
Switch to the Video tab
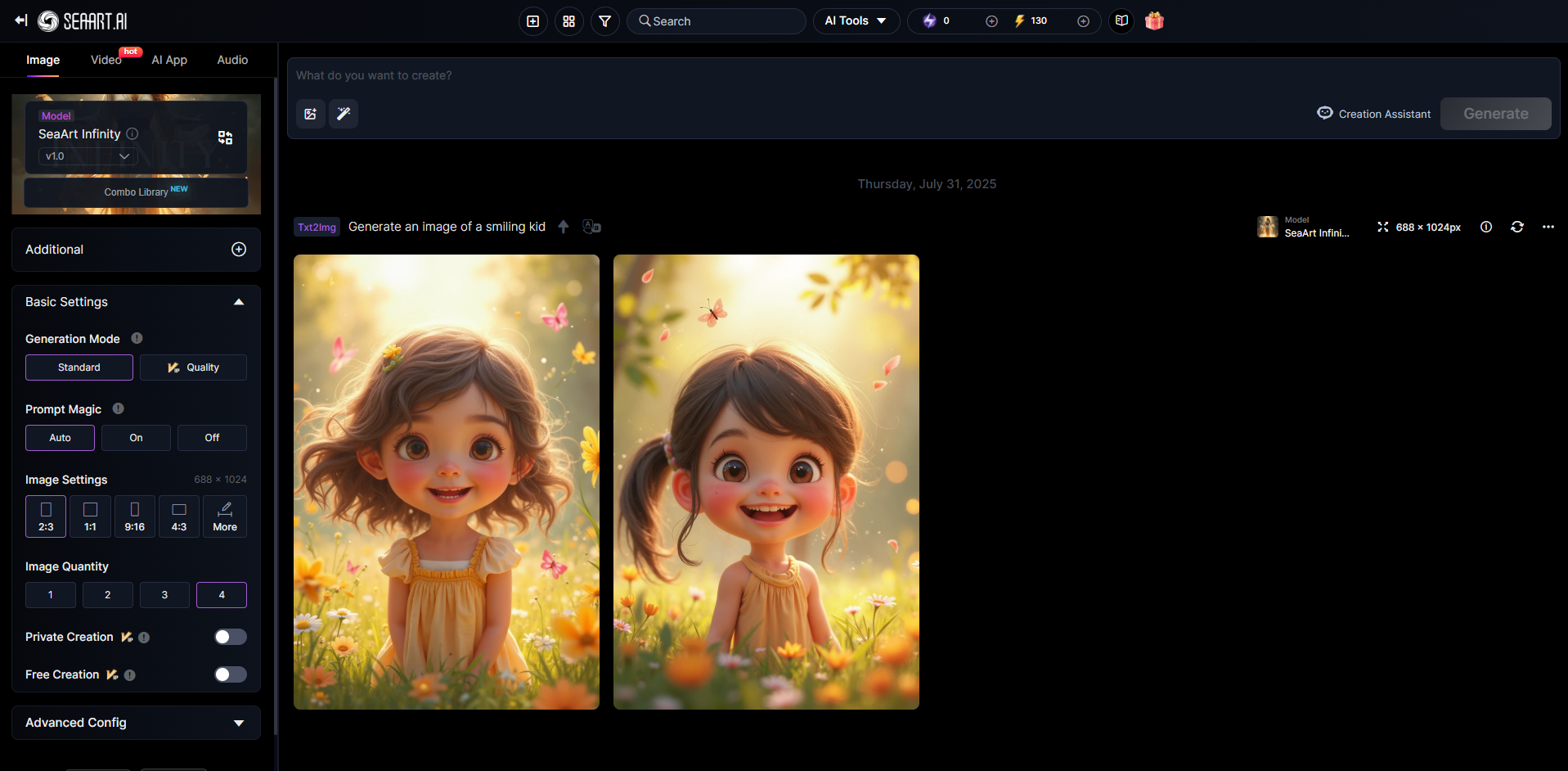point(106,60)
